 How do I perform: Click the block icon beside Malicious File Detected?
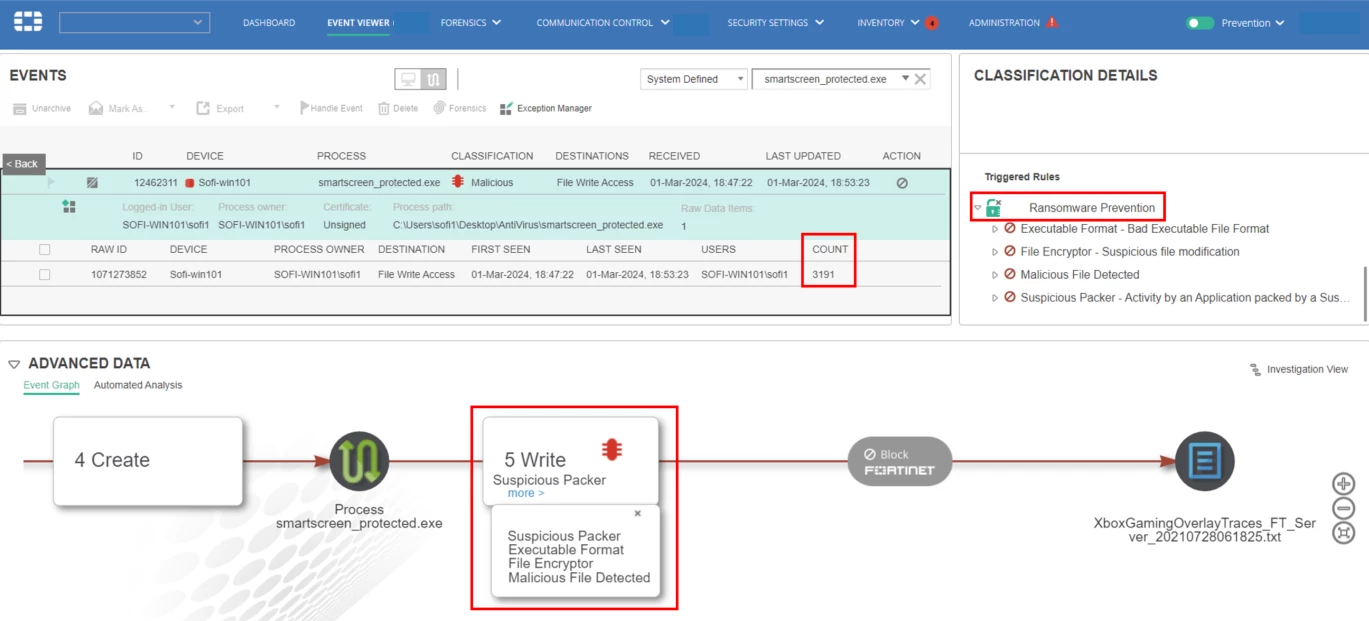coord(1010,275)
